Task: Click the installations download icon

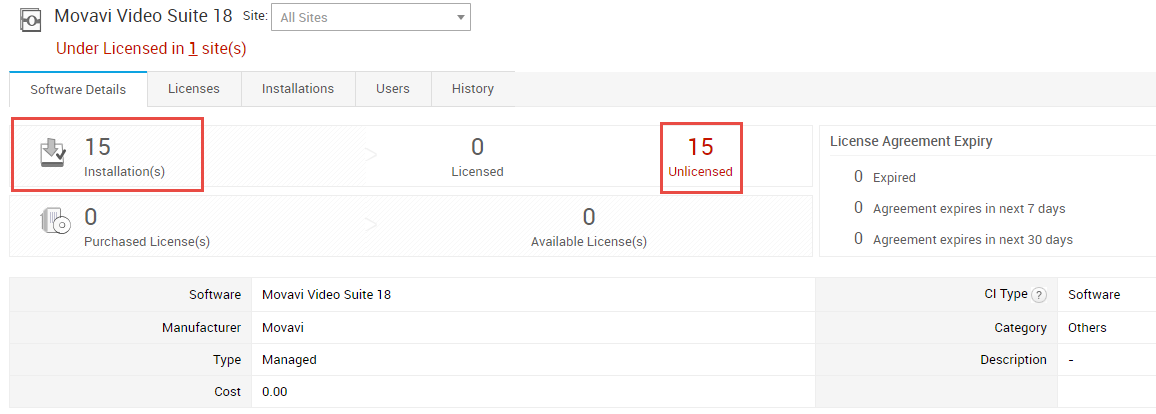Action: click(x=53, y=152)
